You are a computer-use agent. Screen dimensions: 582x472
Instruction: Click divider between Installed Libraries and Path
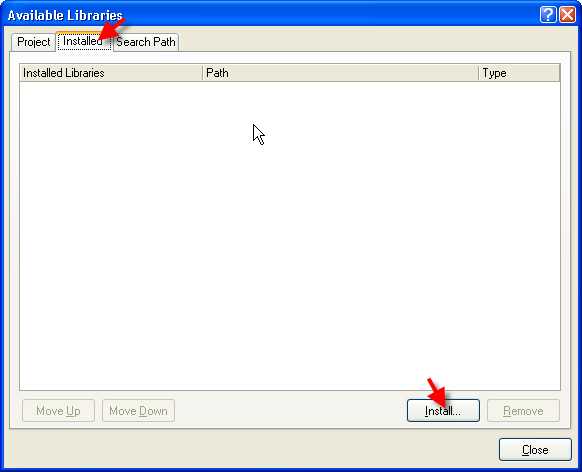203,73
